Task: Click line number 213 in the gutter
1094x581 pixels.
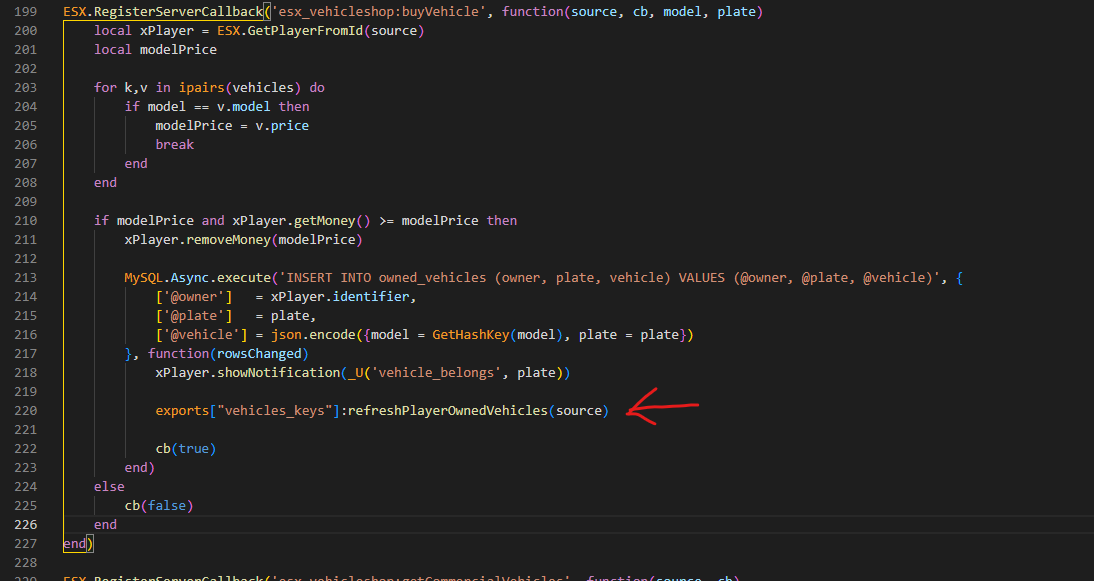Action: click(25, 277)
